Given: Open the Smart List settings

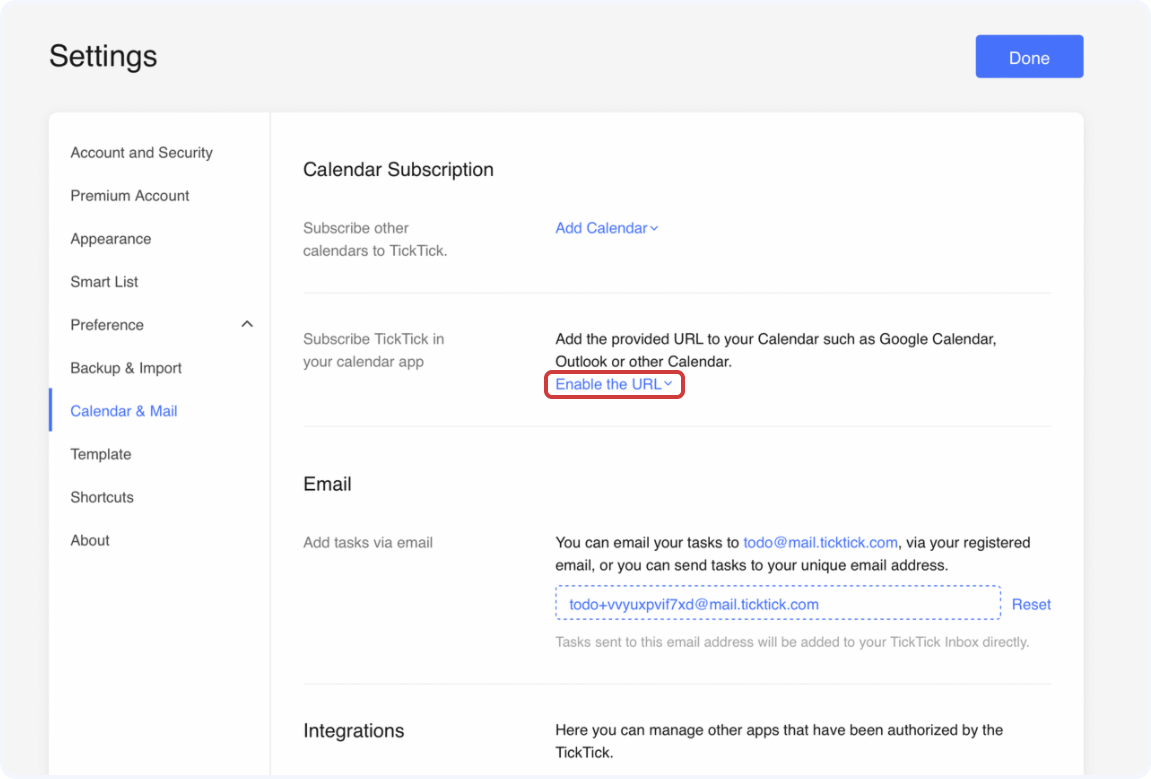Looking at the screenshot, I should click(104, 282).
